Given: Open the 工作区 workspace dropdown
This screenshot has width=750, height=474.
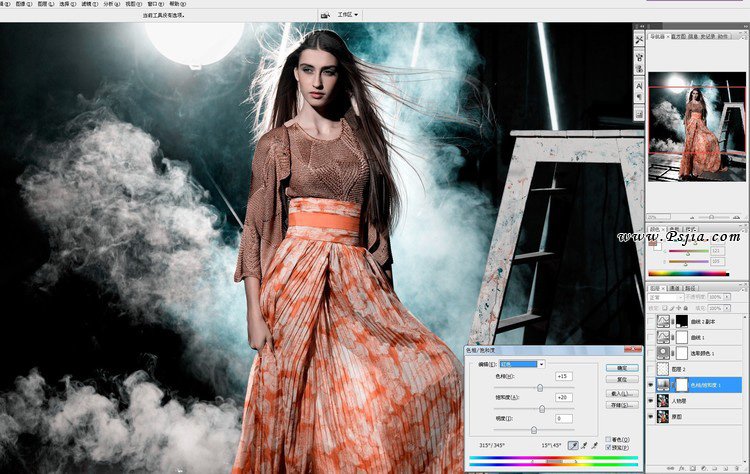Looking at the screenshot, I should tap(349, 15).
